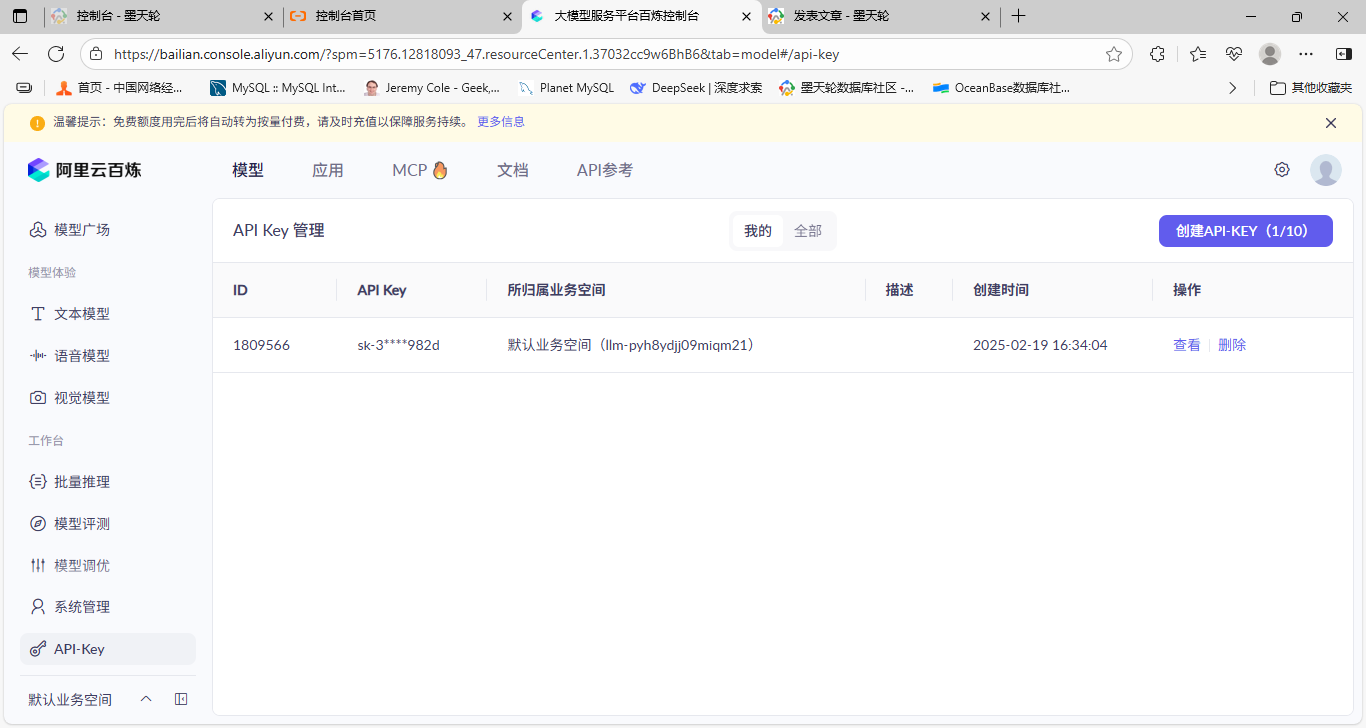Open the MySQL Internals bookmark
Screen dimensions: 1366x728
coord(278,88)
